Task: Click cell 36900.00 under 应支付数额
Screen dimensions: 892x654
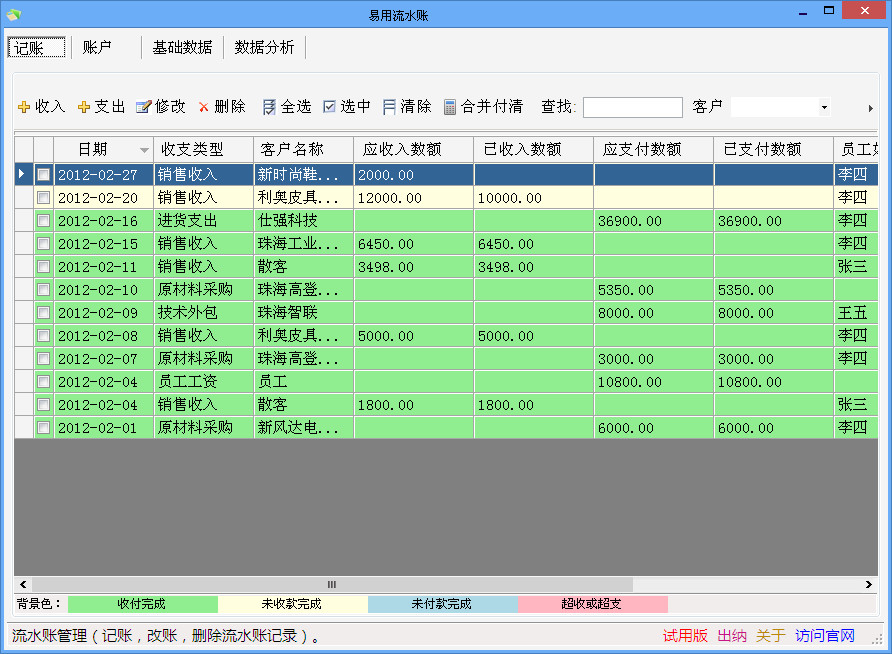Action: pyautogui.click(x=654, y=221)
